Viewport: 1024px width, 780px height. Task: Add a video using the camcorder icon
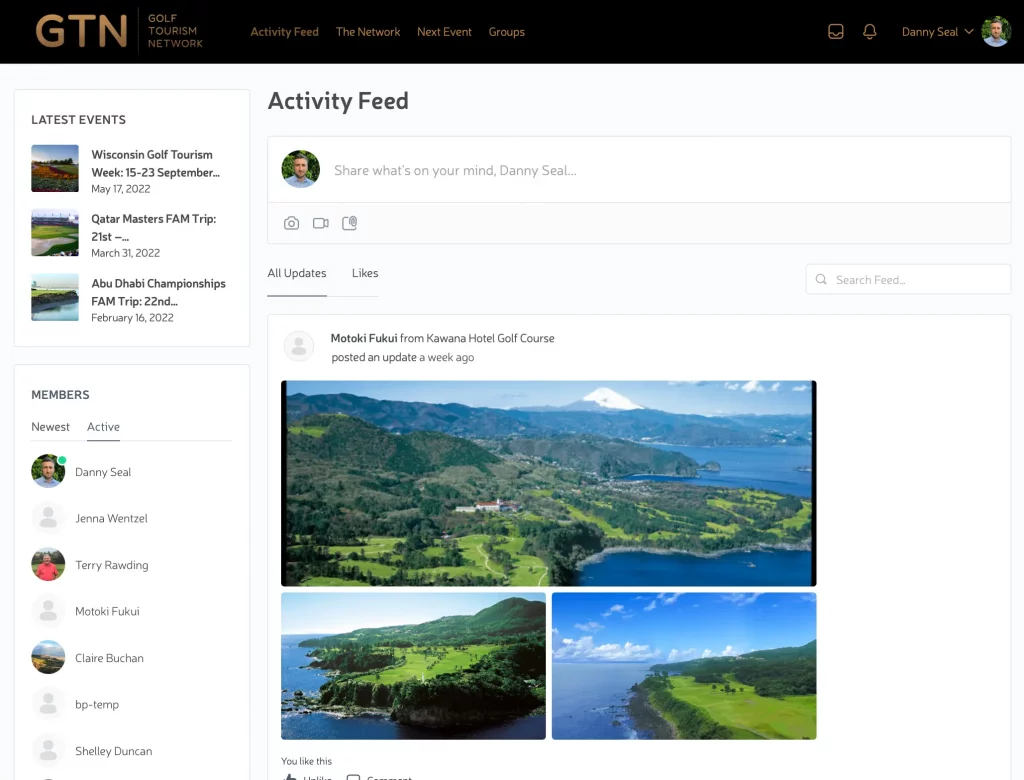pyautogui.click(x=320, y=223)
